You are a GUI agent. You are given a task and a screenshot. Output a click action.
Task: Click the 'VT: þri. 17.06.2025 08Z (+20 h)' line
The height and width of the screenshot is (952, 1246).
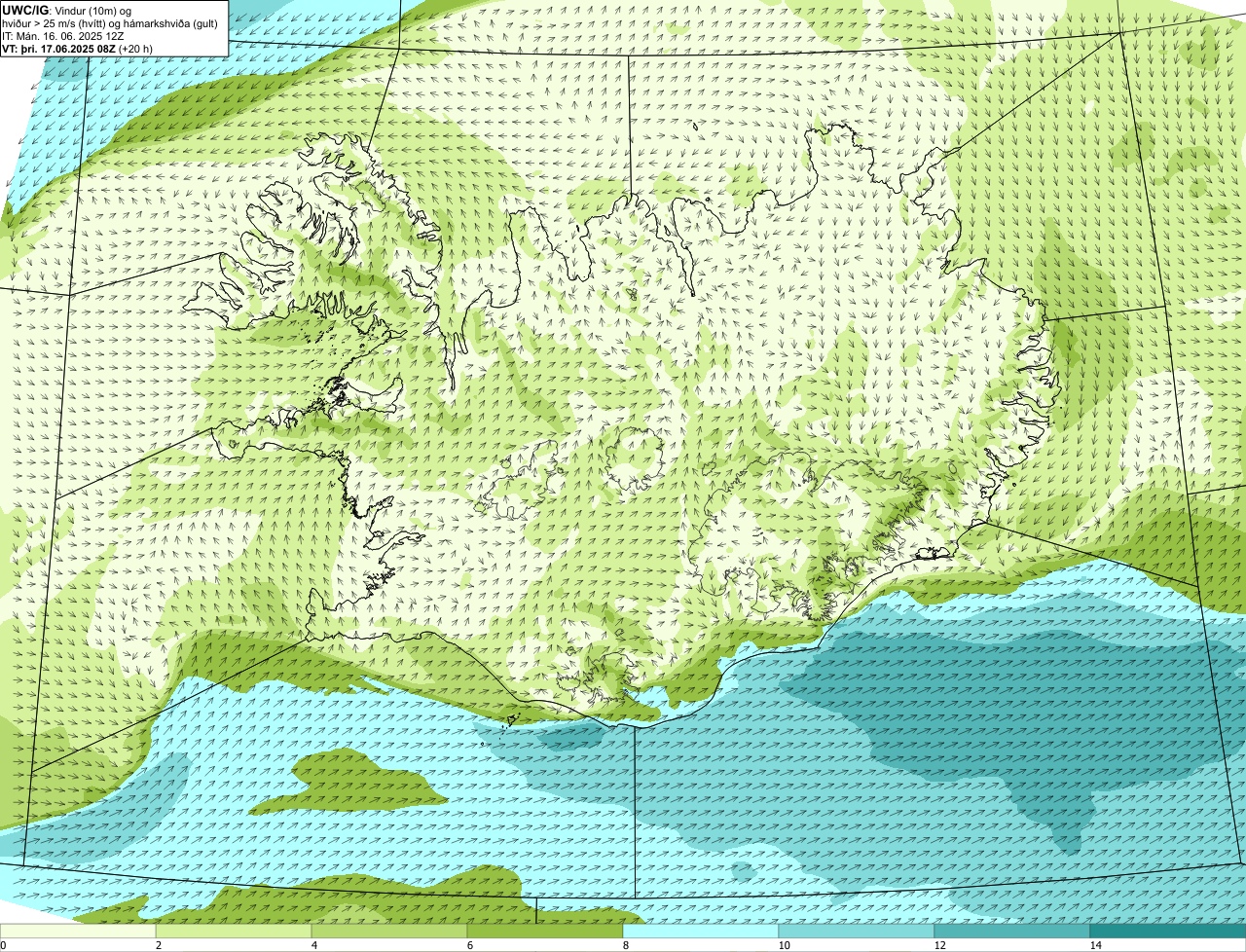point(78,48)
